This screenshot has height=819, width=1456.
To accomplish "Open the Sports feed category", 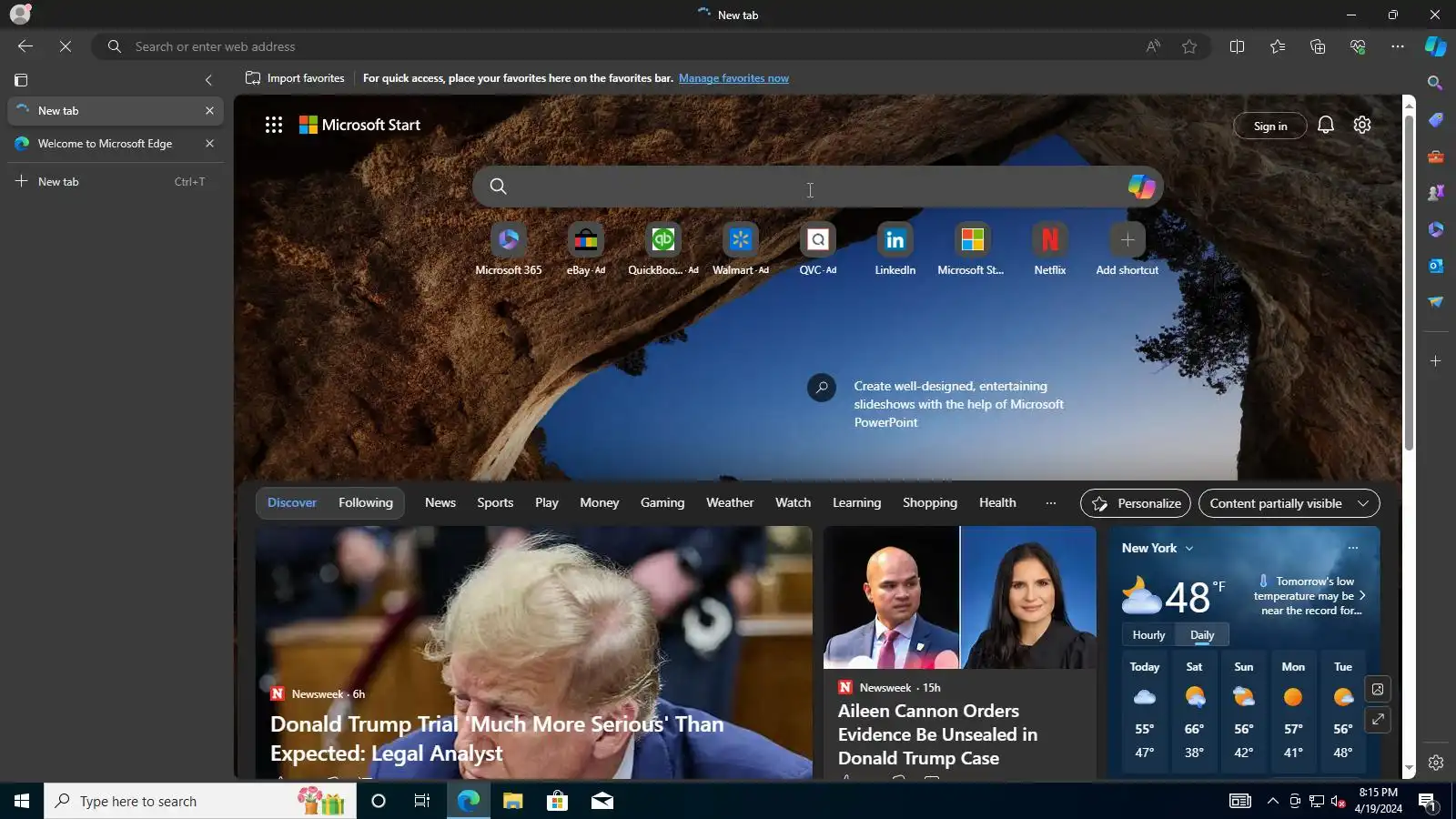I will pos(495,502).
